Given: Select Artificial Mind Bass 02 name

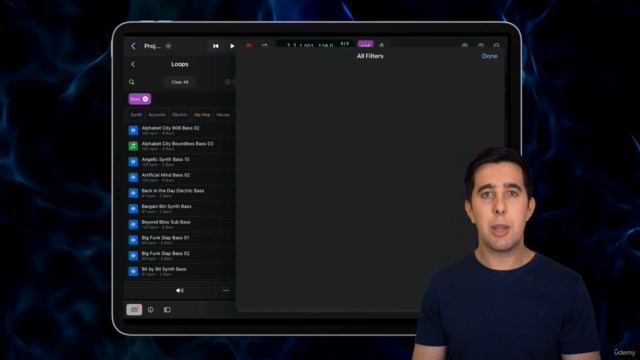Looking at the screenshot, I should [x=165, y=175].
